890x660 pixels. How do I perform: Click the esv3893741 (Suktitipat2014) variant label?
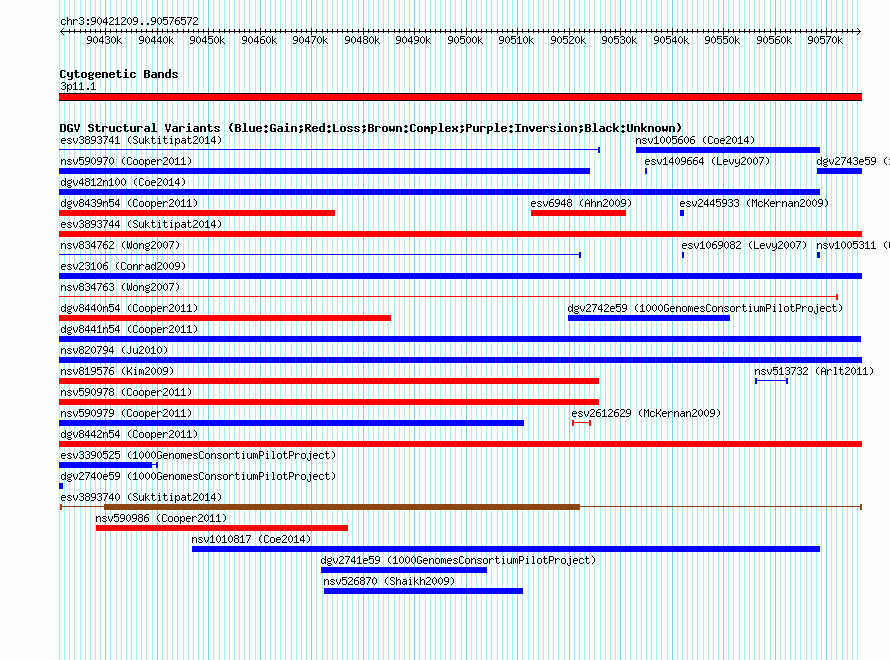point(141,140)
